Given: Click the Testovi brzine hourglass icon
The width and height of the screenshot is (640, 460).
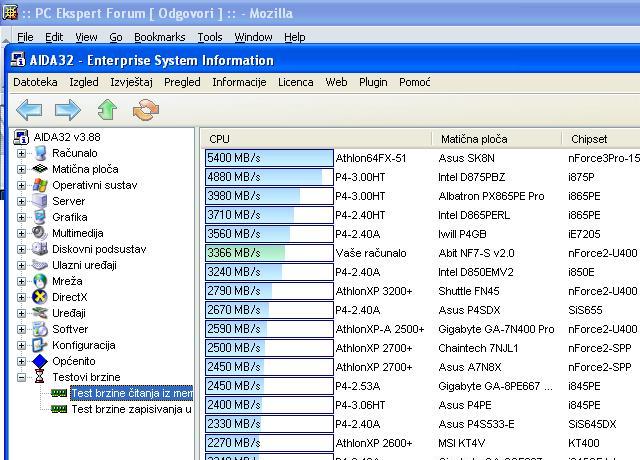Looking at the screenshot, I should tap(40, 377).
